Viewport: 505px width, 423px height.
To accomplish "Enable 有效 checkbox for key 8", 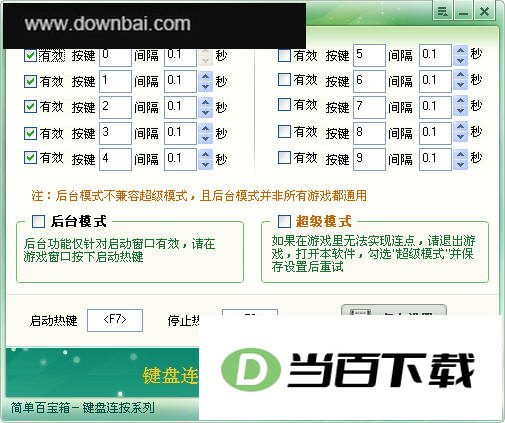I will [284, 131].
